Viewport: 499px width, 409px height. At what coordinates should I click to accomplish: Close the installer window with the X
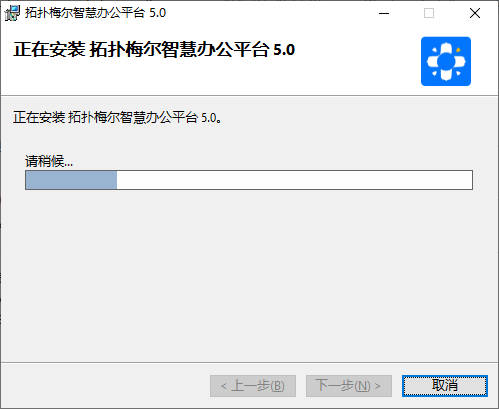475,13
